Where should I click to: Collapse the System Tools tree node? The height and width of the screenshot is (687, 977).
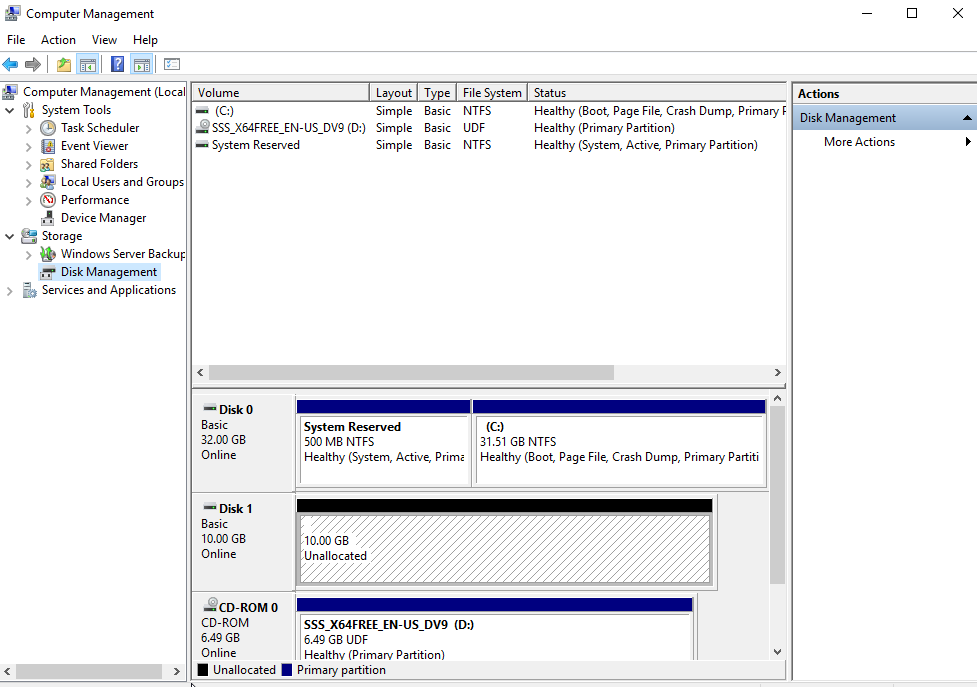[x=10, y=110]
